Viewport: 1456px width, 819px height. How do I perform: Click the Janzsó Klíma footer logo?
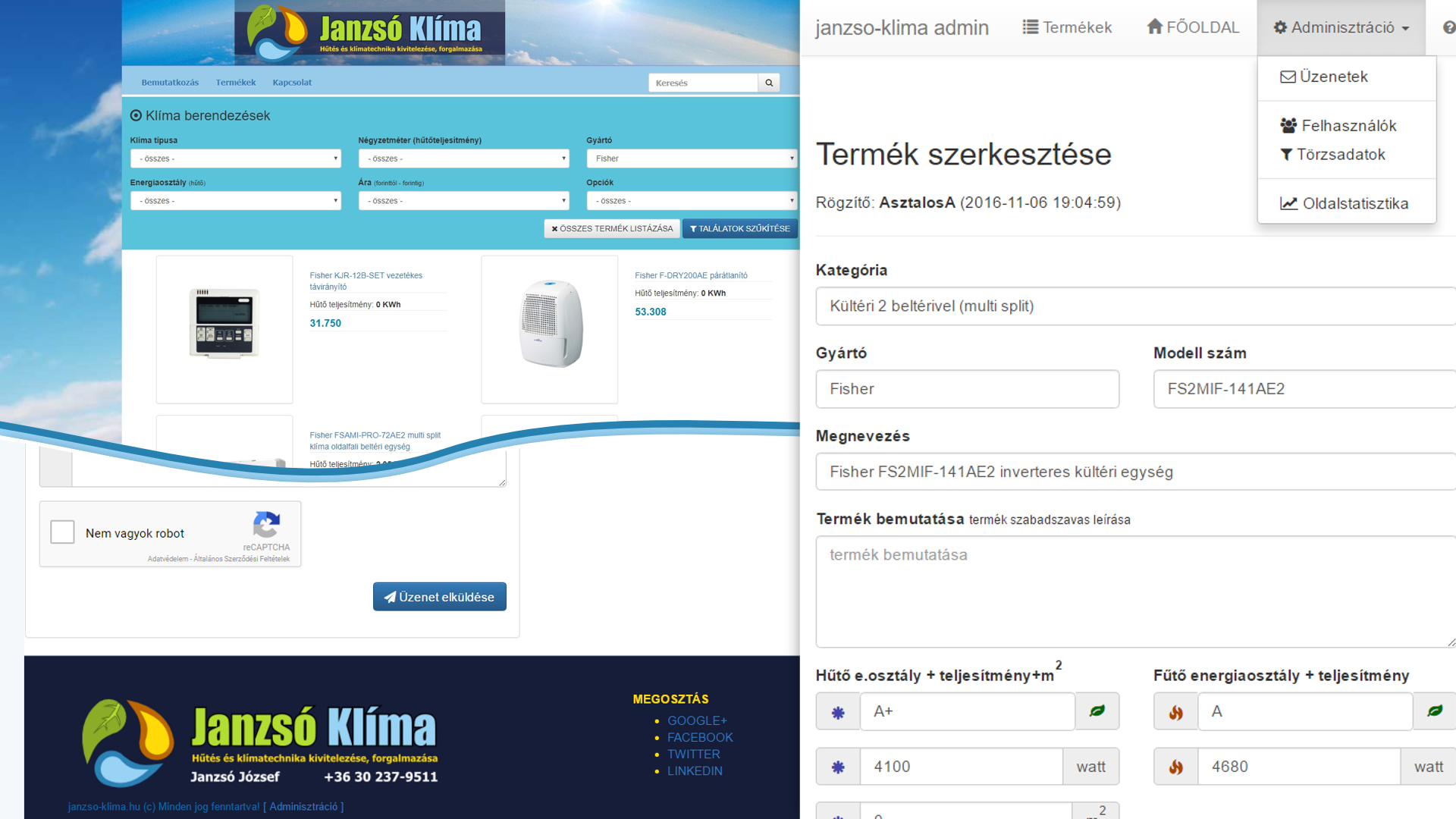coord(260,742)
